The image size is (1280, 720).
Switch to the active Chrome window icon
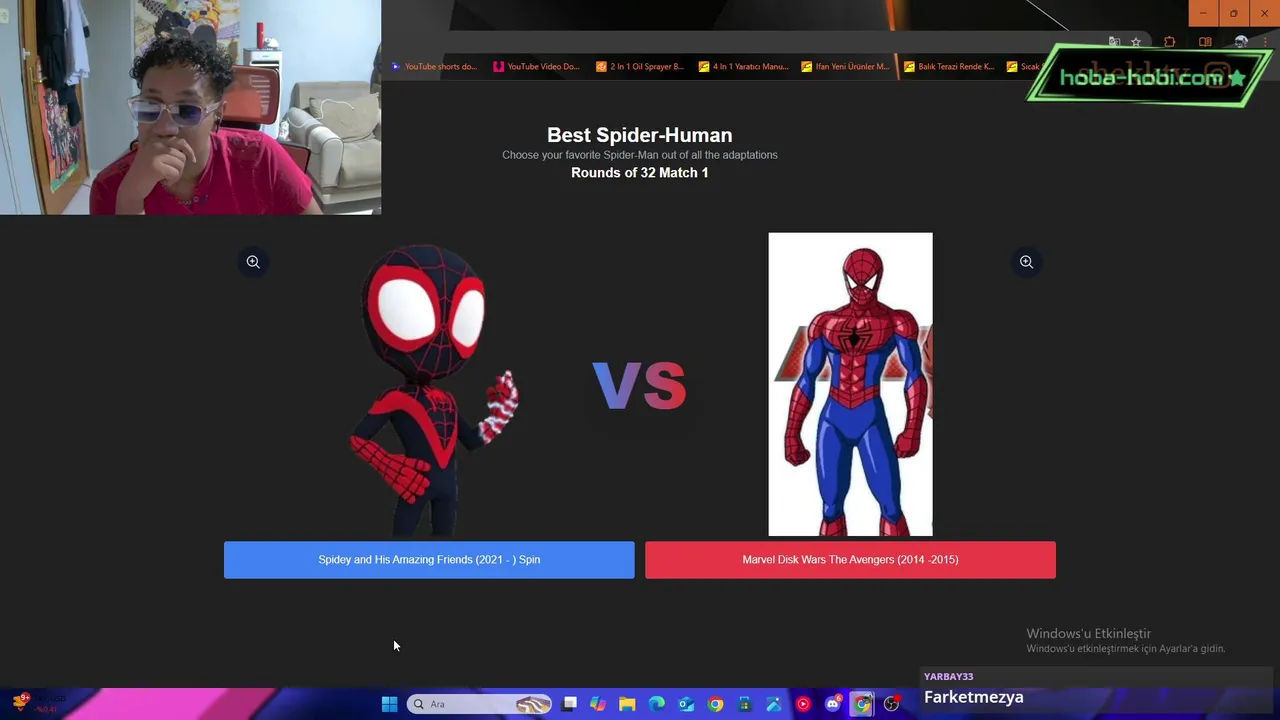[x=862, y=704]
